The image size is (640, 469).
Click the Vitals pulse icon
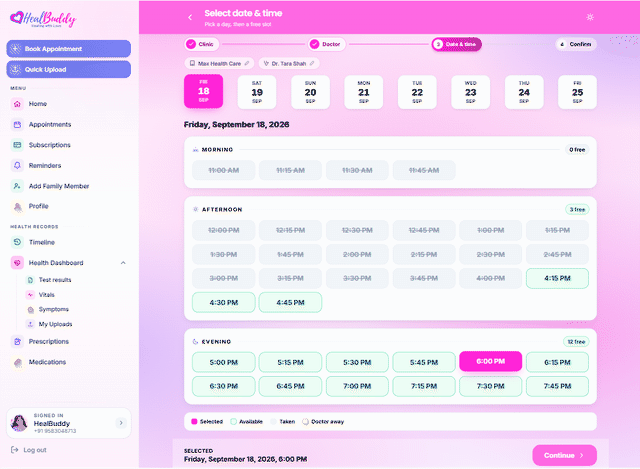point(30,295)
